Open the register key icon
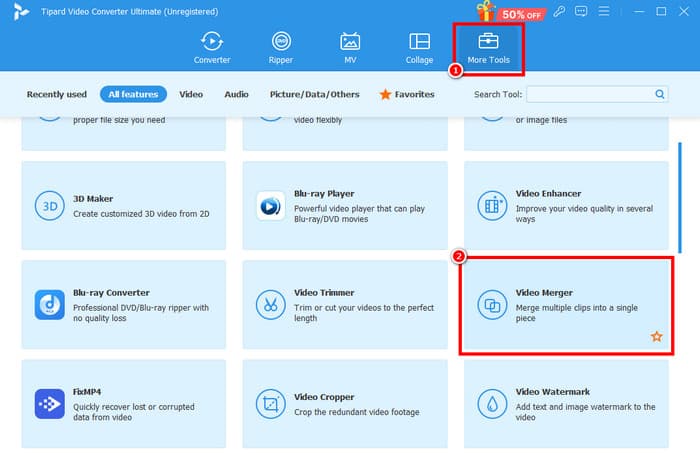Screen dimensions: 700x453 [559, 11]
